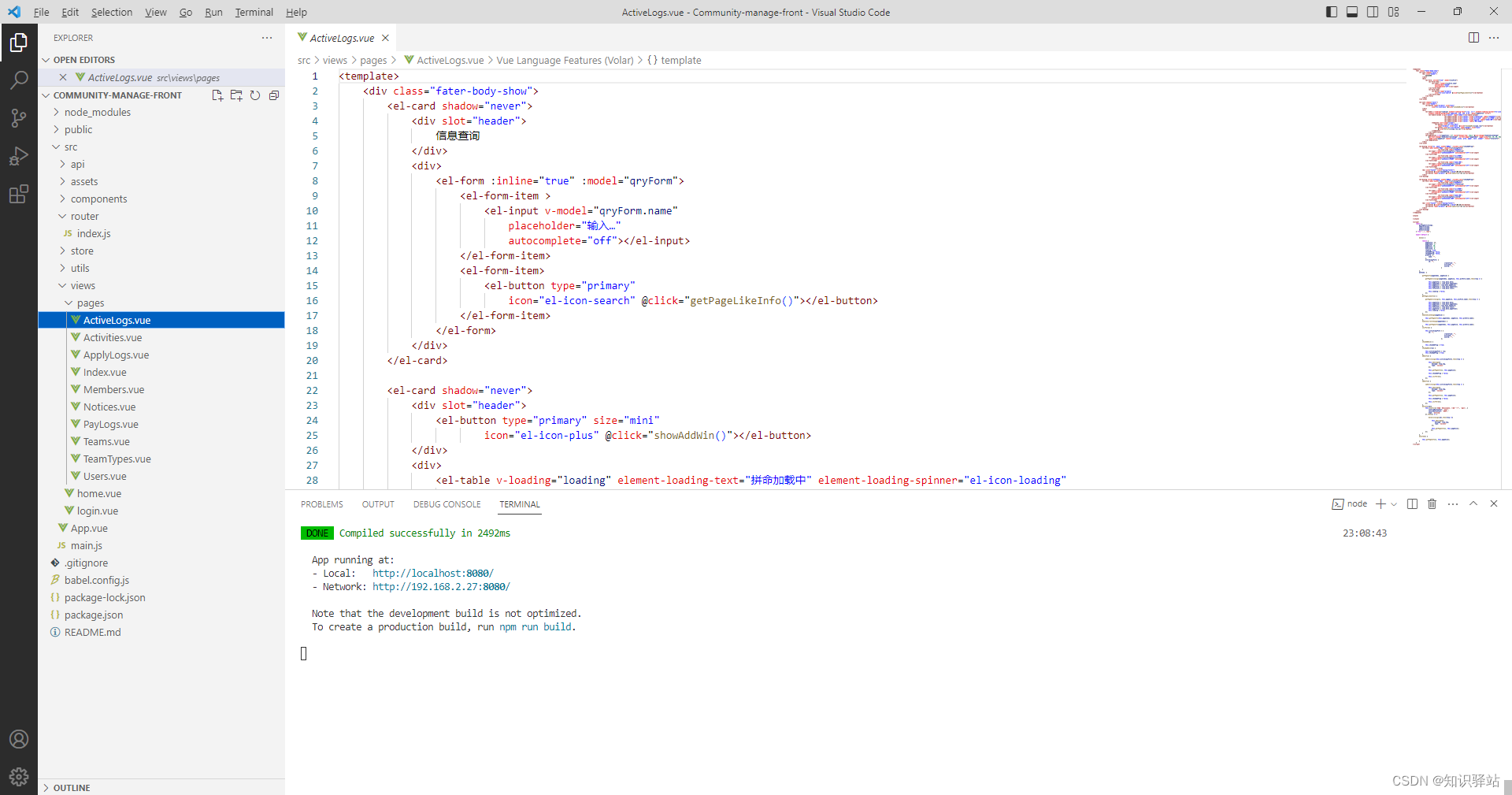
Task: Open the Source Control view
Action: point(19,117)
